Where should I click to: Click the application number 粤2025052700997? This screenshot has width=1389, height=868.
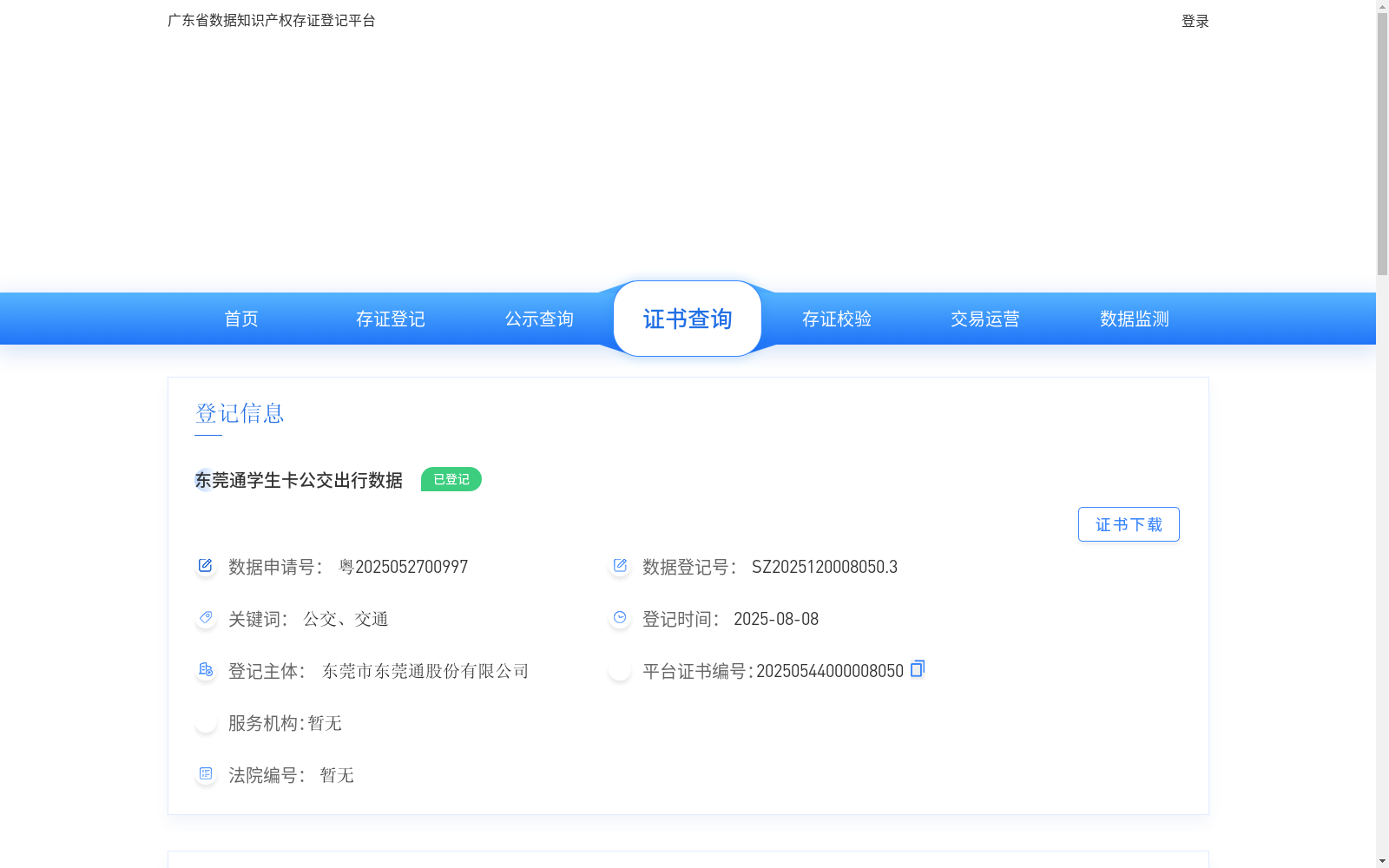pyautogui.click(x=404, y=567)
